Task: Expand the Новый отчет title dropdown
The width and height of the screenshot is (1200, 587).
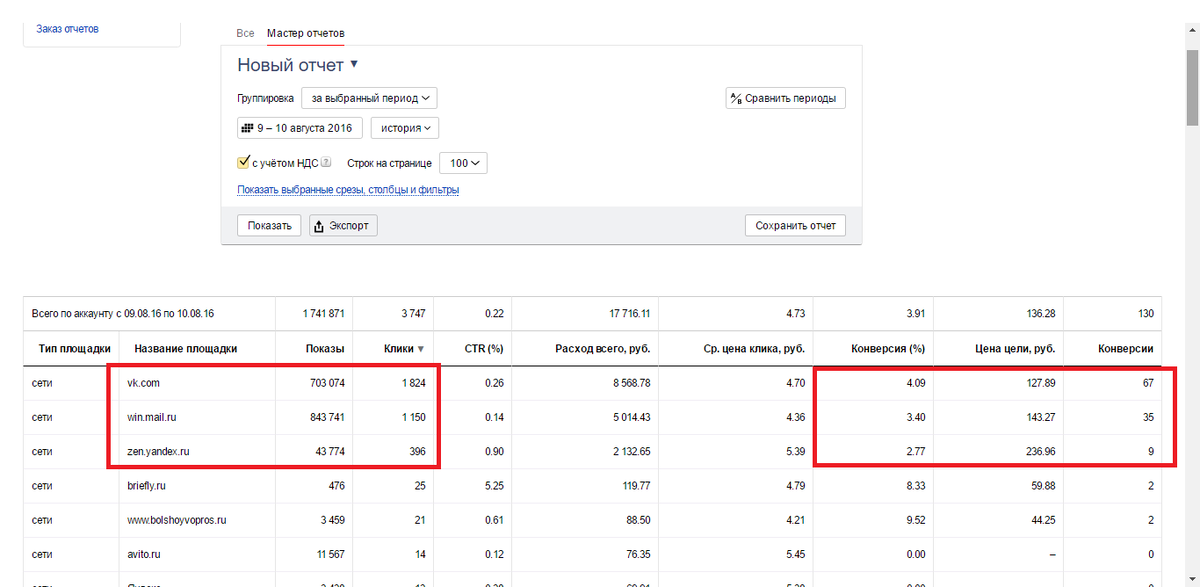Action: 297,65
